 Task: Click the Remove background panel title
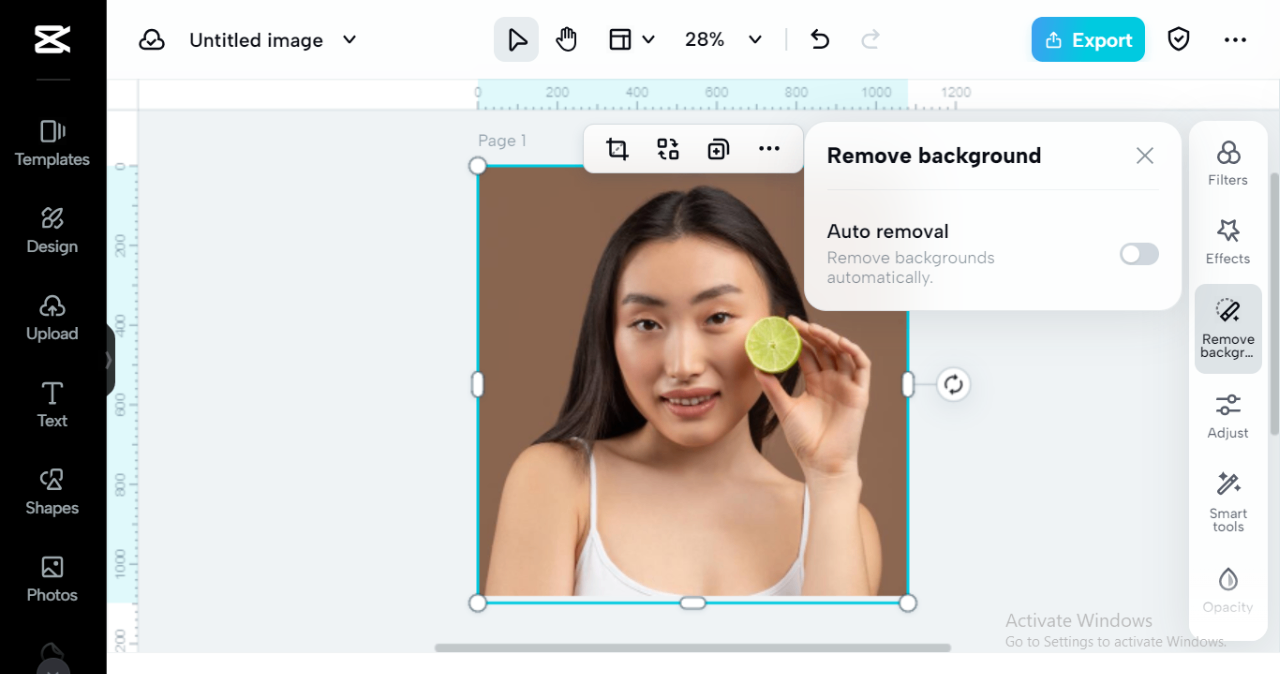934,156
